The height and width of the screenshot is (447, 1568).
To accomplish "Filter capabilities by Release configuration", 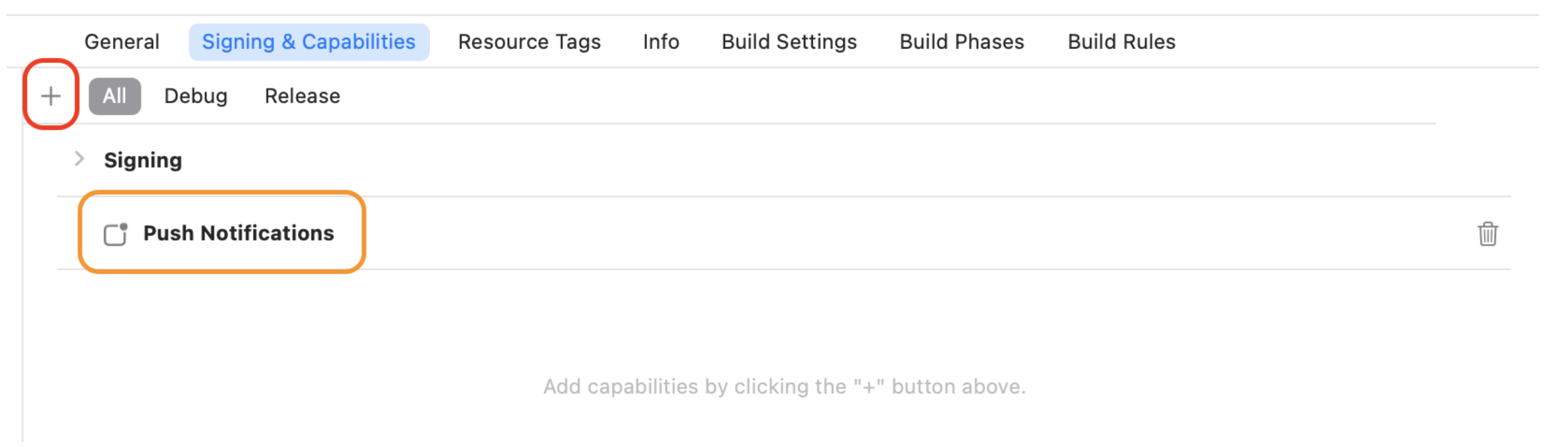I will (x=302, y=96).
